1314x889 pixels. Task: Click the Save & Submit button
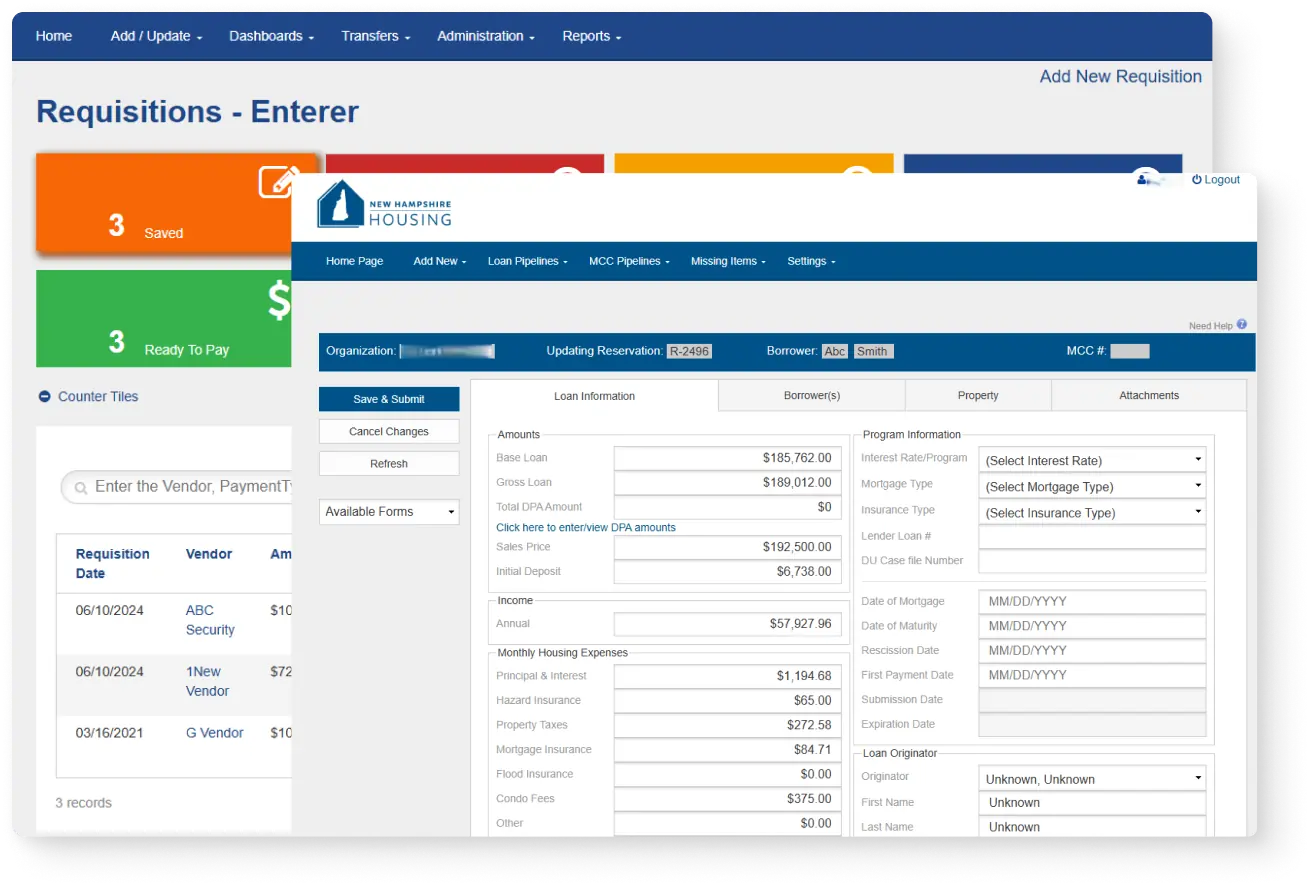click(388, 399)
